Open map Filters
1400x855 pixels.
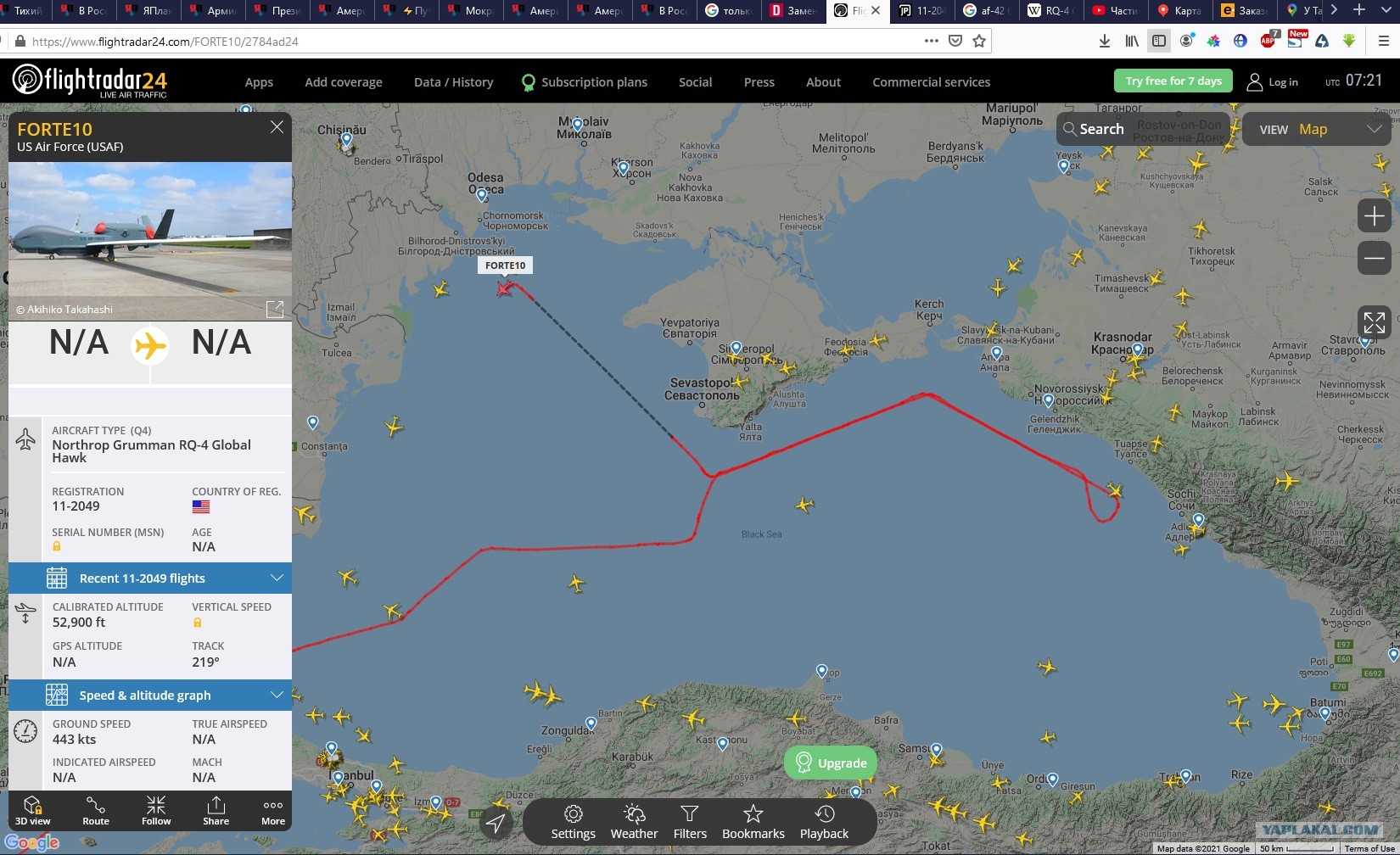point(690,823)
